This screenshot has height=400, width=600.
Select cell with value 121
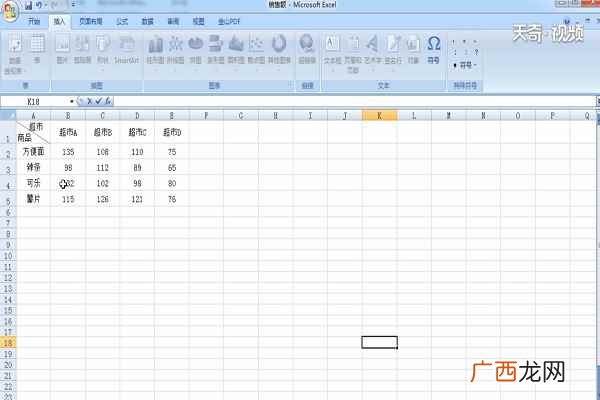(137, 199)
